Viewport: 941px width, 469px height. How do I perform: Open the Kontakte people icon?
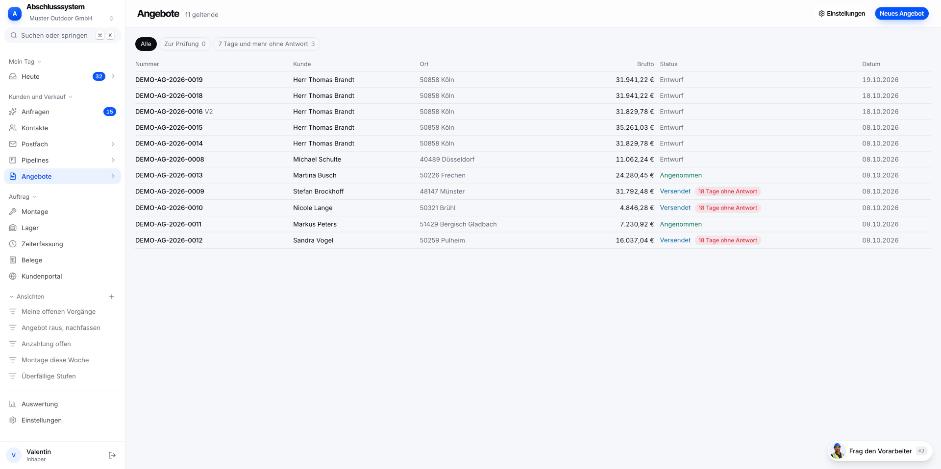click(x=13, y=128)
